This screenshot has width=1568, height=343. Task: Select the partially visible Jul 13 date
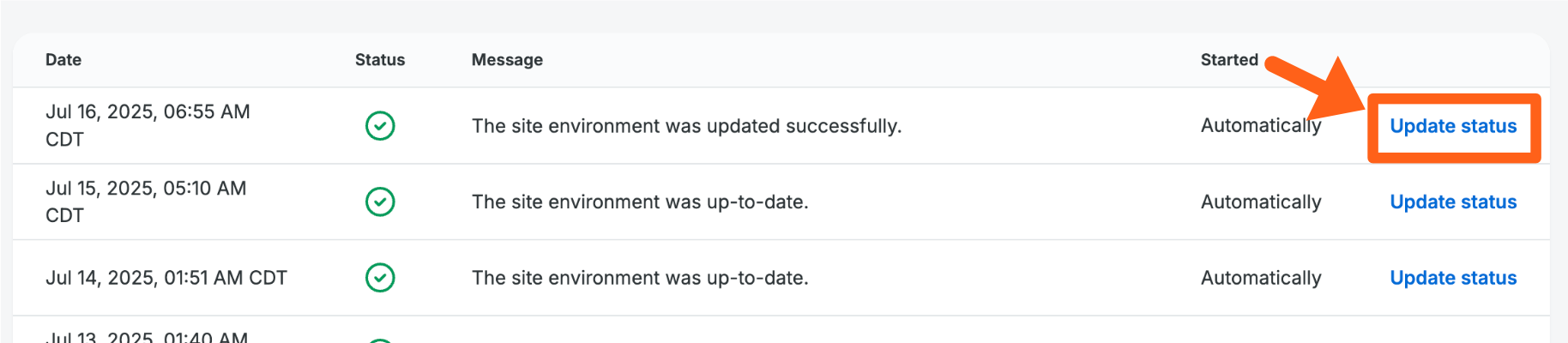(148, 337)
